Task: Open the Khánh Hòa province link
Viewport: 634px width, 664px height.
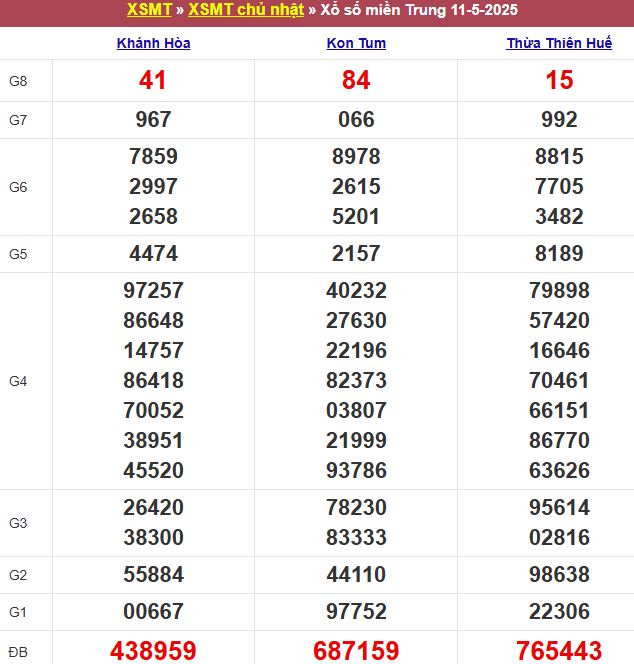Action: click(x=153, y=43)
